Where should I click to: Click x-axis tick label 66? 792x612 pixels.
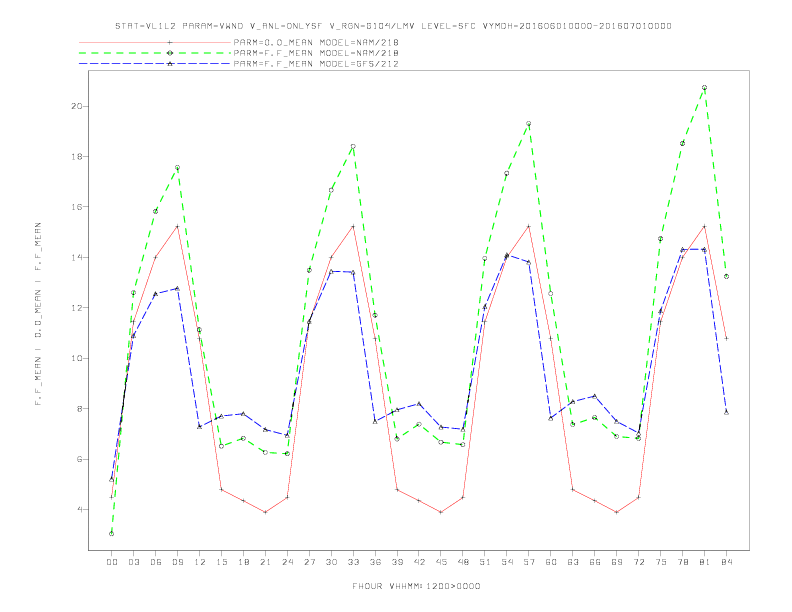pyautogui.click(x=595, y=562)
